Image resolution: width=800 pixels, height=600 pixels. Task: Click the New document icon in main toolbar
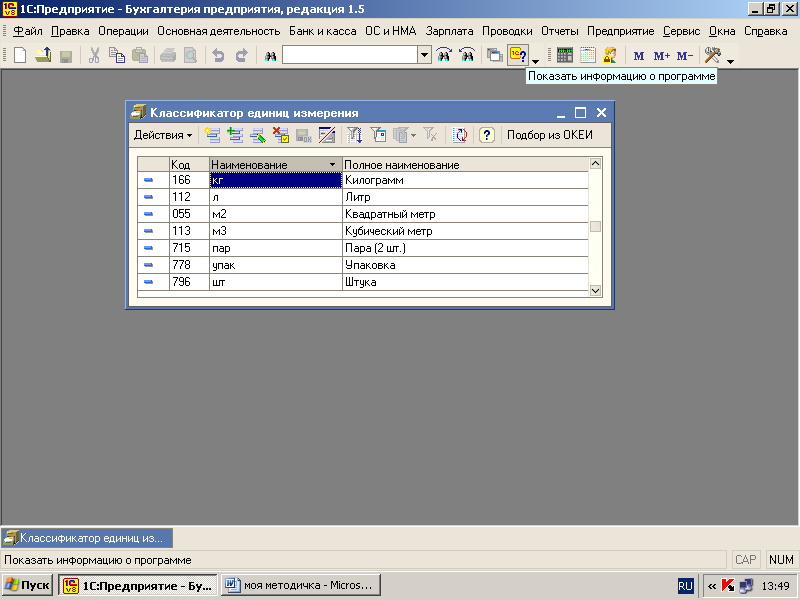pyautogui.click(x=19, y=55)
